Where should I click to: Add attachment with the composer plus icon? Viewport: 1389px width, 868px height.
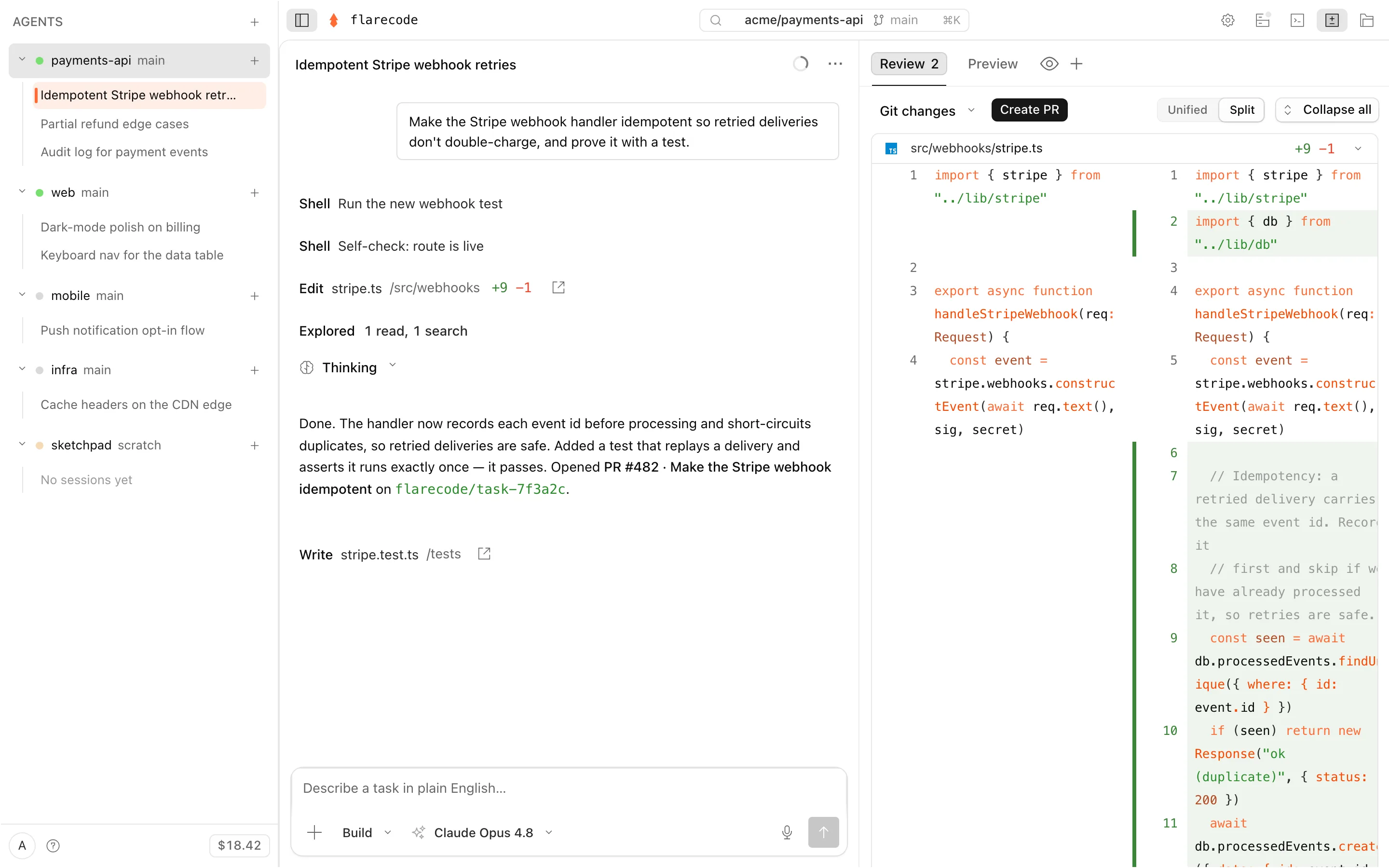coord(314,832)
